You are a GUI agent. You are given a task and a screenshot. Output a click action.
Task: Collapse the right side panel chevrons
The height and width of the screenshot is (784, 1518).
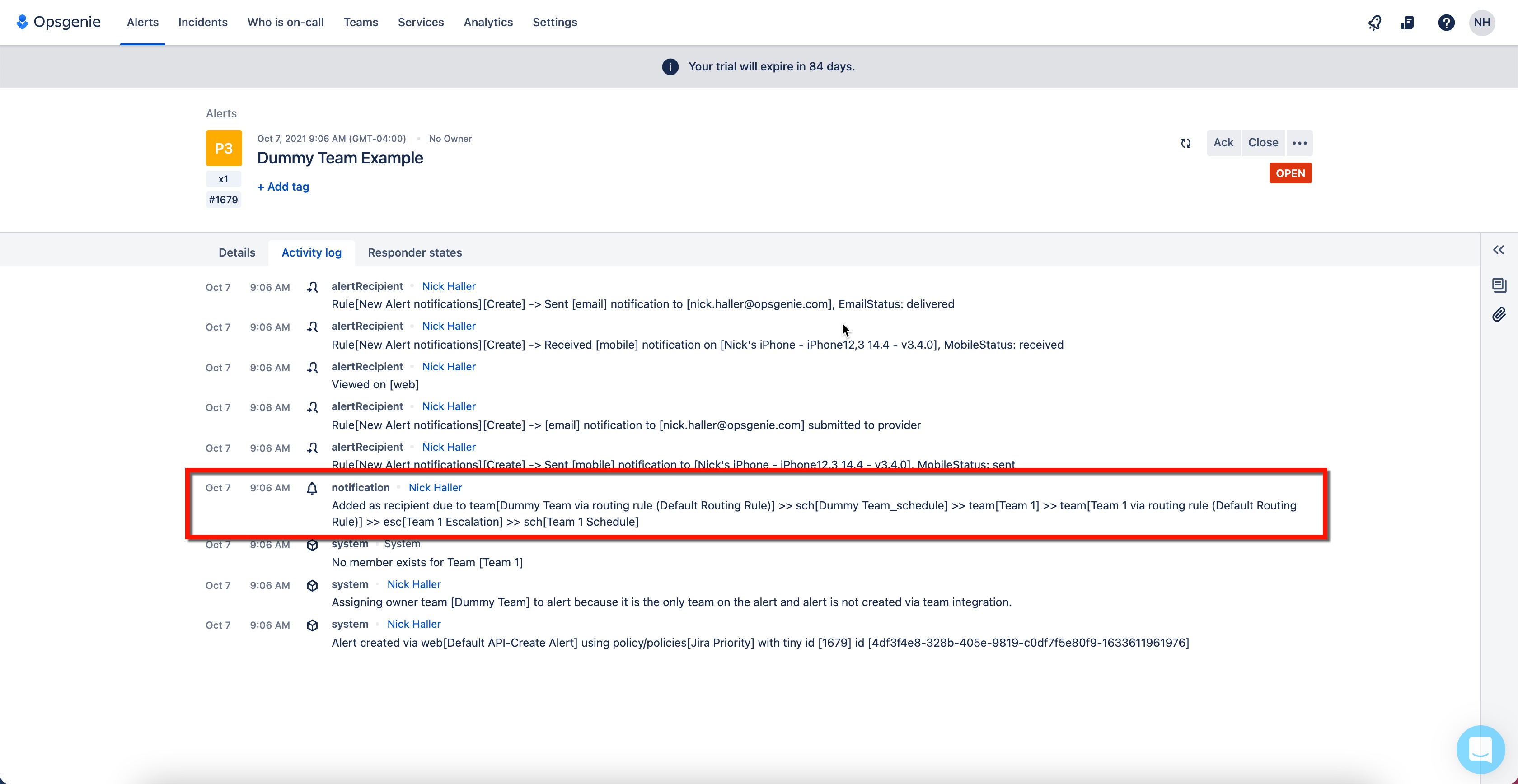tap(1499, 250)
